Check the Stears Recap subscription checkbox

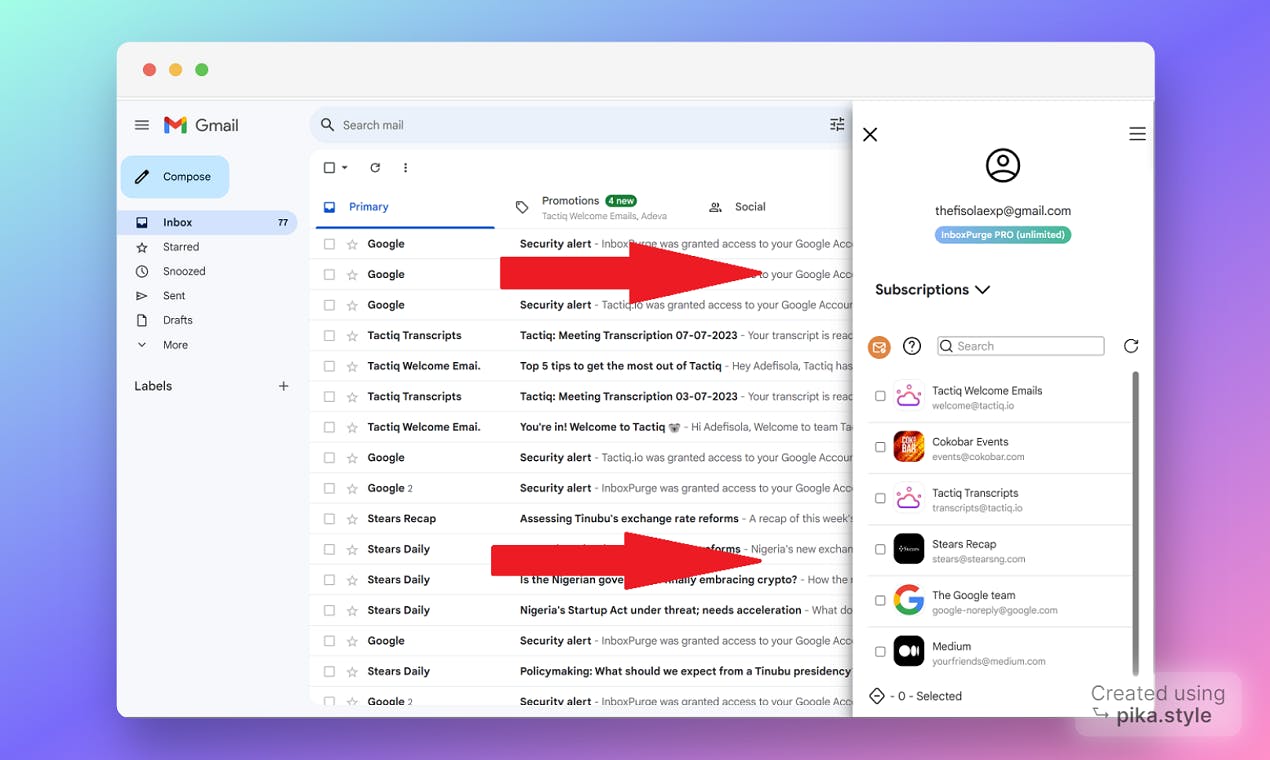[880, 549]
